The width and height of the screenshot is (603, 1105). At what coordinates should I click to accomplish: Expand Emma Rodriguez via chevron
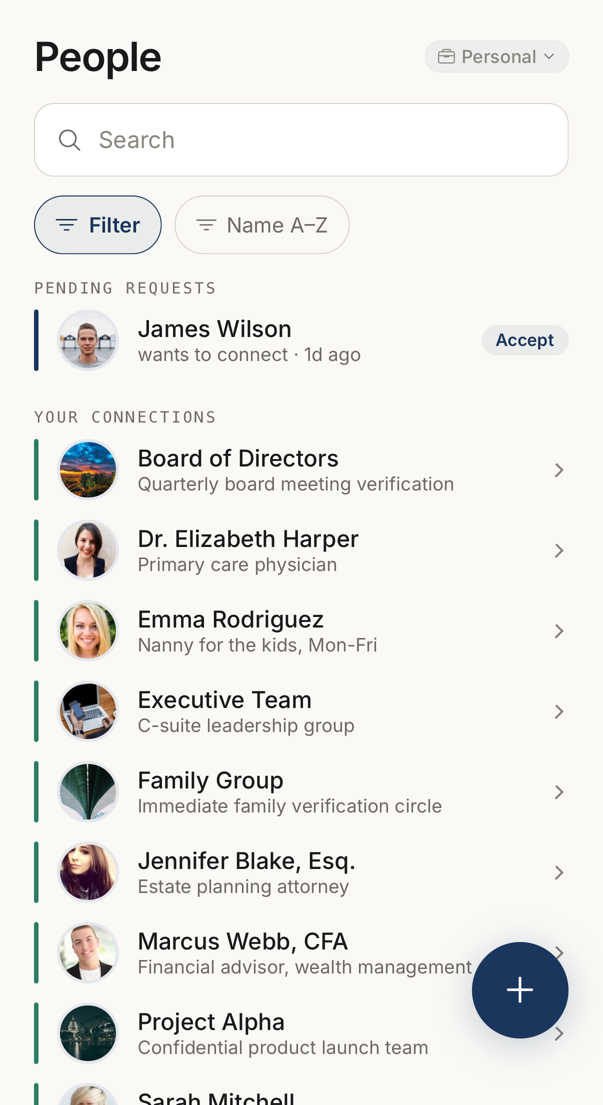(x=559, y=631)
